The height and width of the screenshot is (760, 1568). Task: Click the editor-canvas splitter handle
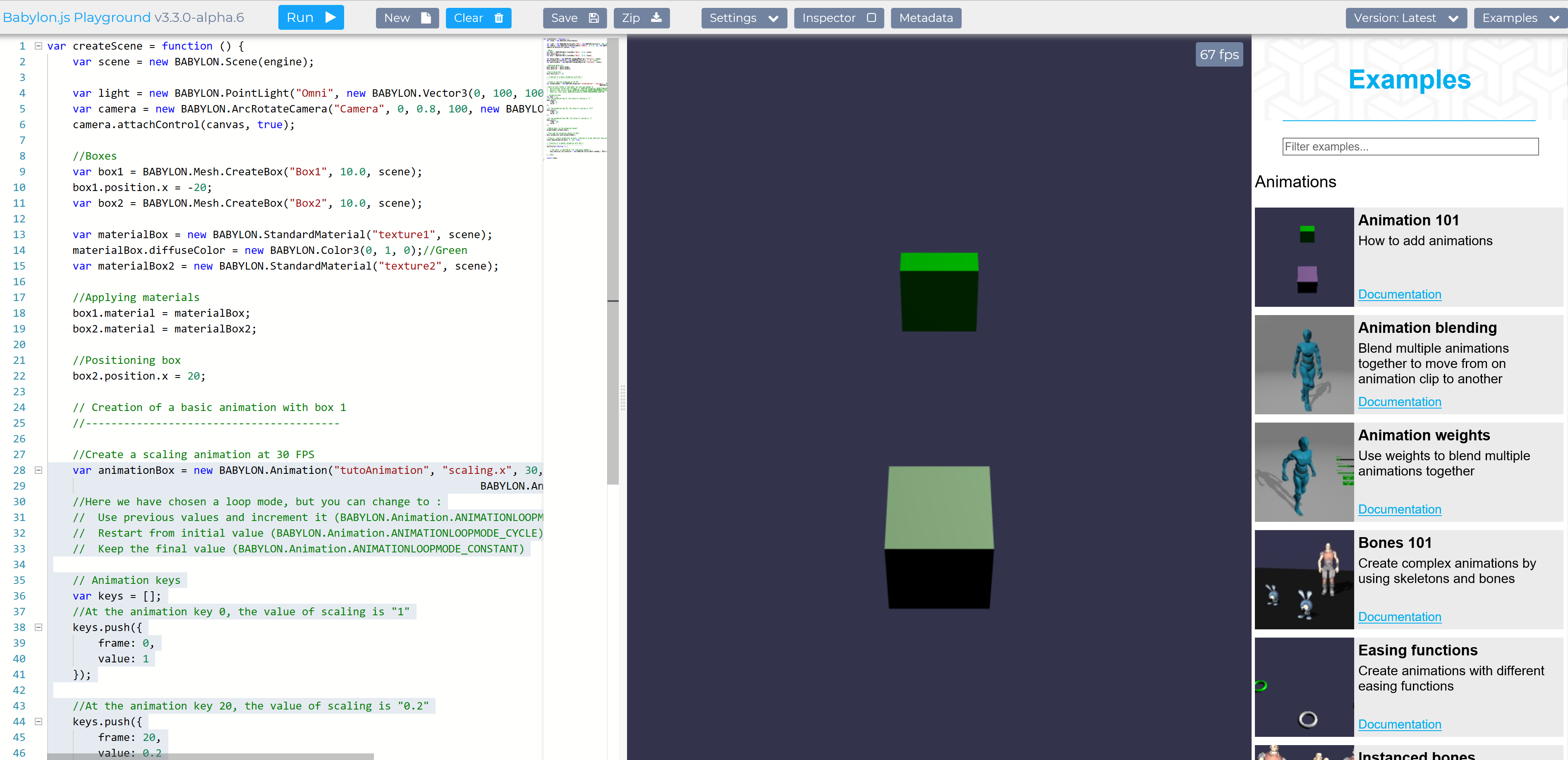point(623,397)
